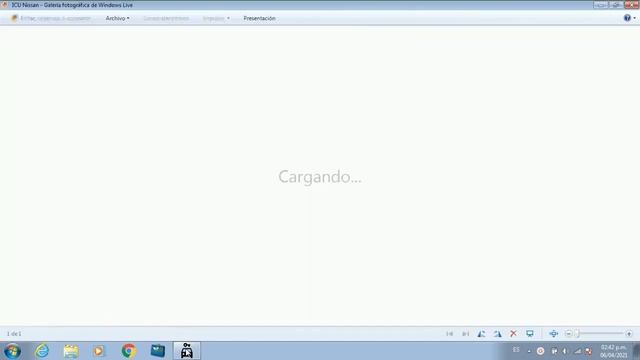The width and height of the screenshot is (640, 360).
Task: Fit photo to window icon
Action: [553, 334]
